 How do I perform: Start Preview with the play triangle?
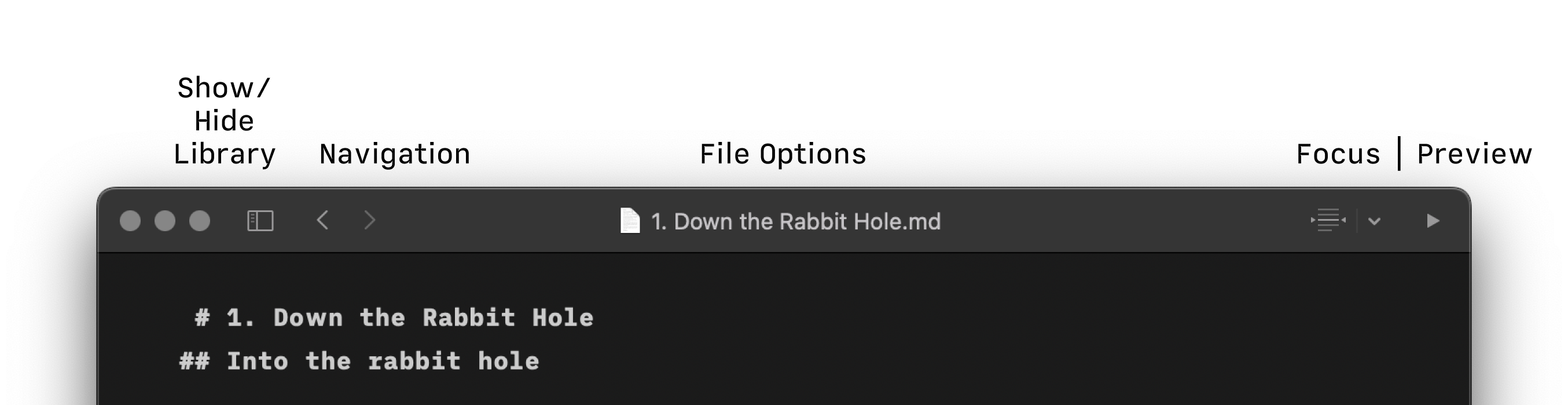[x=1433, y=221]
